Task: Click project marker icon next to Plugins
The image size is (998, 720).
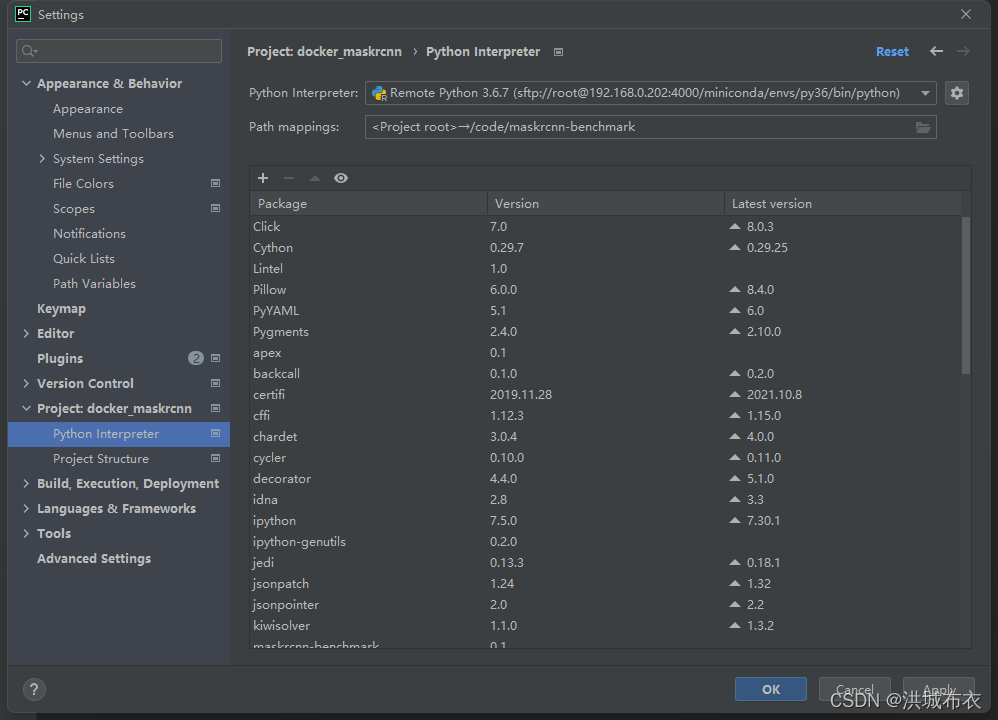Action: 216,358
